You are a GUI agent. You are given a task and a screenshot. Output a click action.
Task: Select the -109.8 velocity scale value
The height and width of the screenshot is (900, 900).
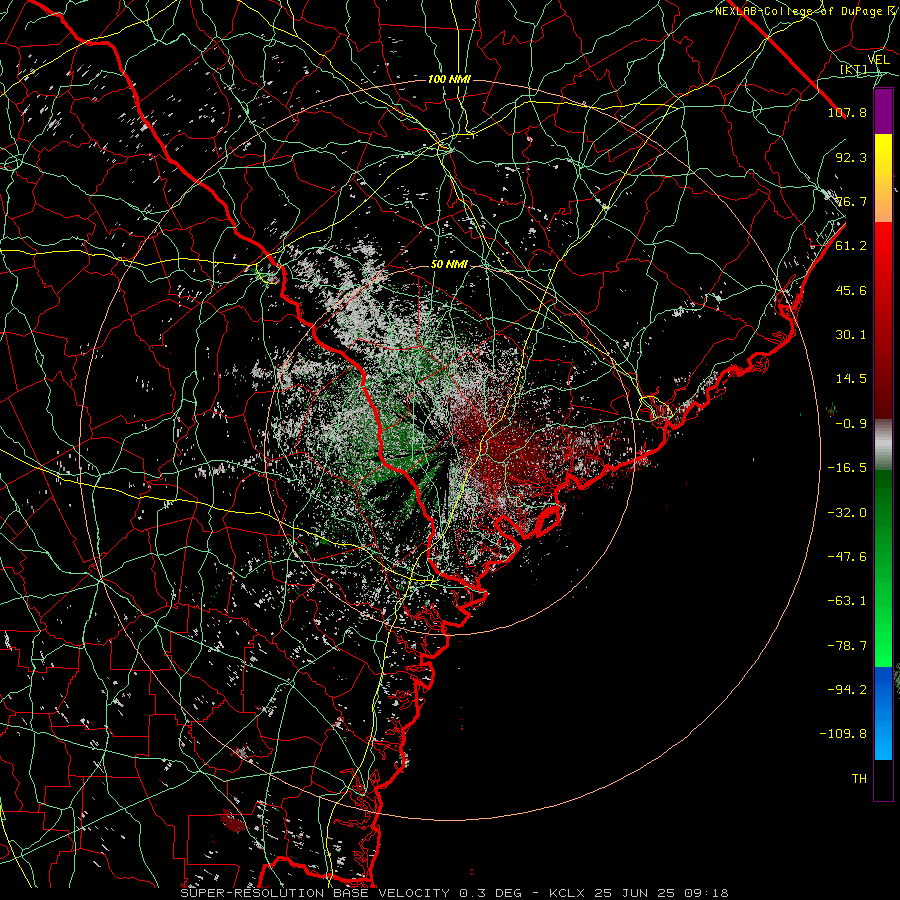point(844,734)
